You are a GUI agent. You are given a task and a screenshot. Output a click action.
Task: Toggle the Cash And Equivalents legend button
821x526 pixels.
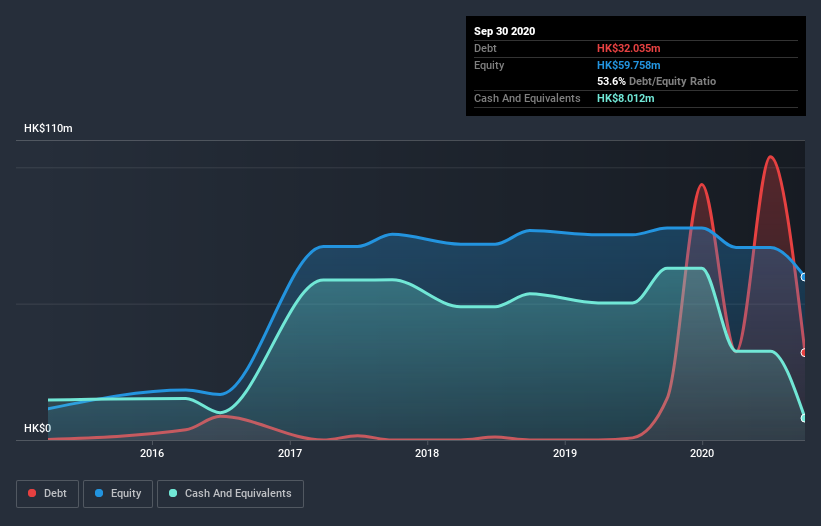(230, 494)
